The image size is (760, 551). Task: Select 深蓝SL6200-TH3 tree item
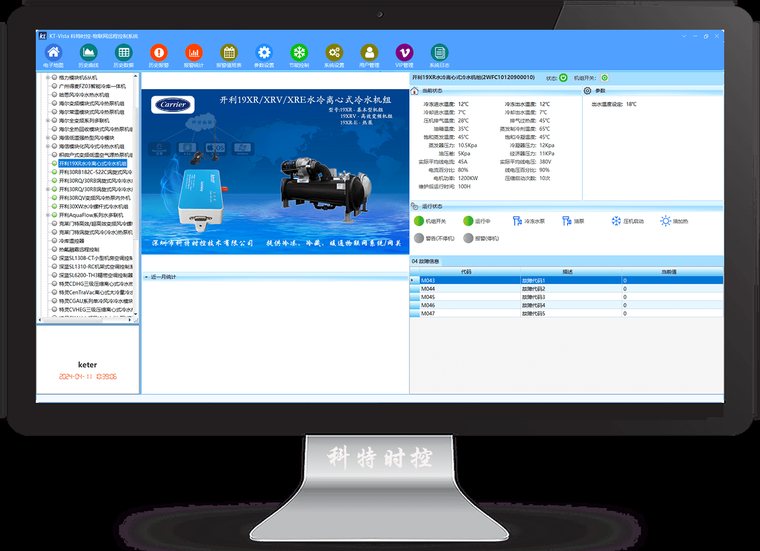click(95, 275)
